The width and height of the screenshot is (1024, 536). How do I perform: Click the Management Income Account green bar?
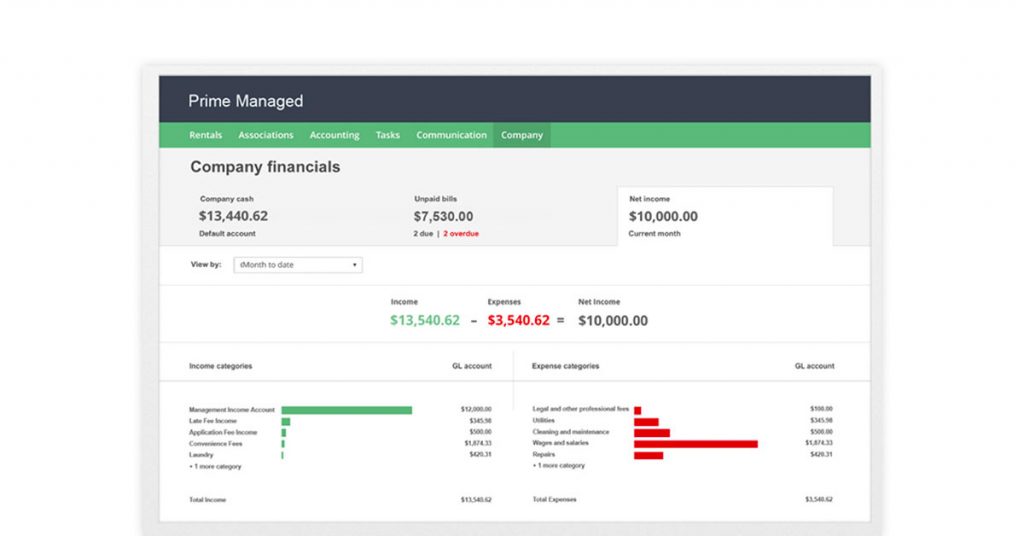click(x=346, y=410)
